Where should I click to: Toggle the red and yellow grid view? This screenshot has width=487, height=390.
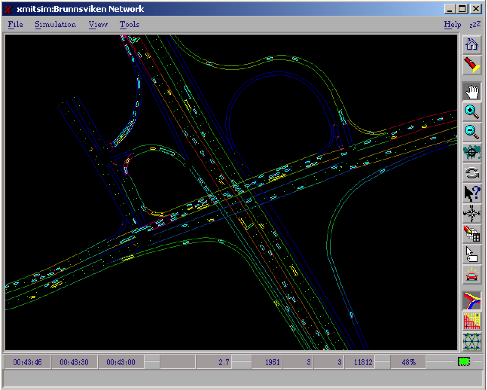tap(472, 321)
